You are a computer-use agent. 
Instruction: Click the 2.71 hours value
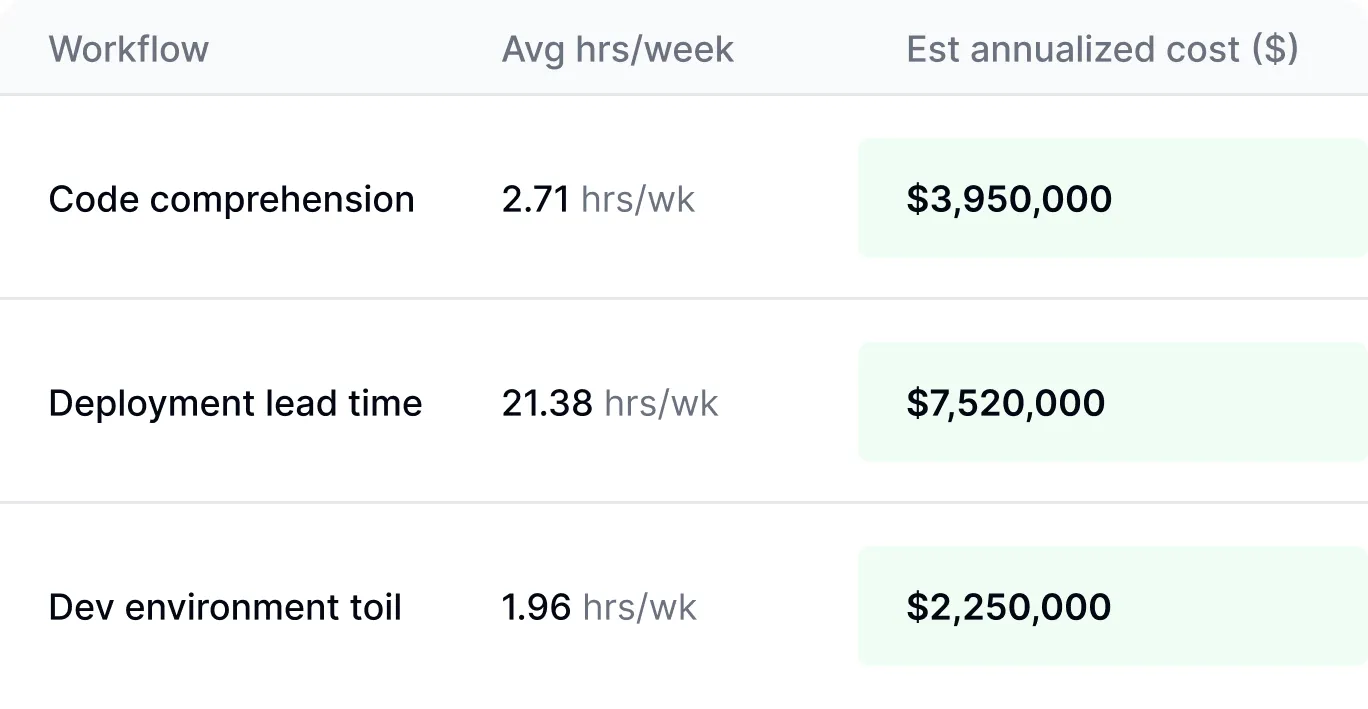coord(535,199)
